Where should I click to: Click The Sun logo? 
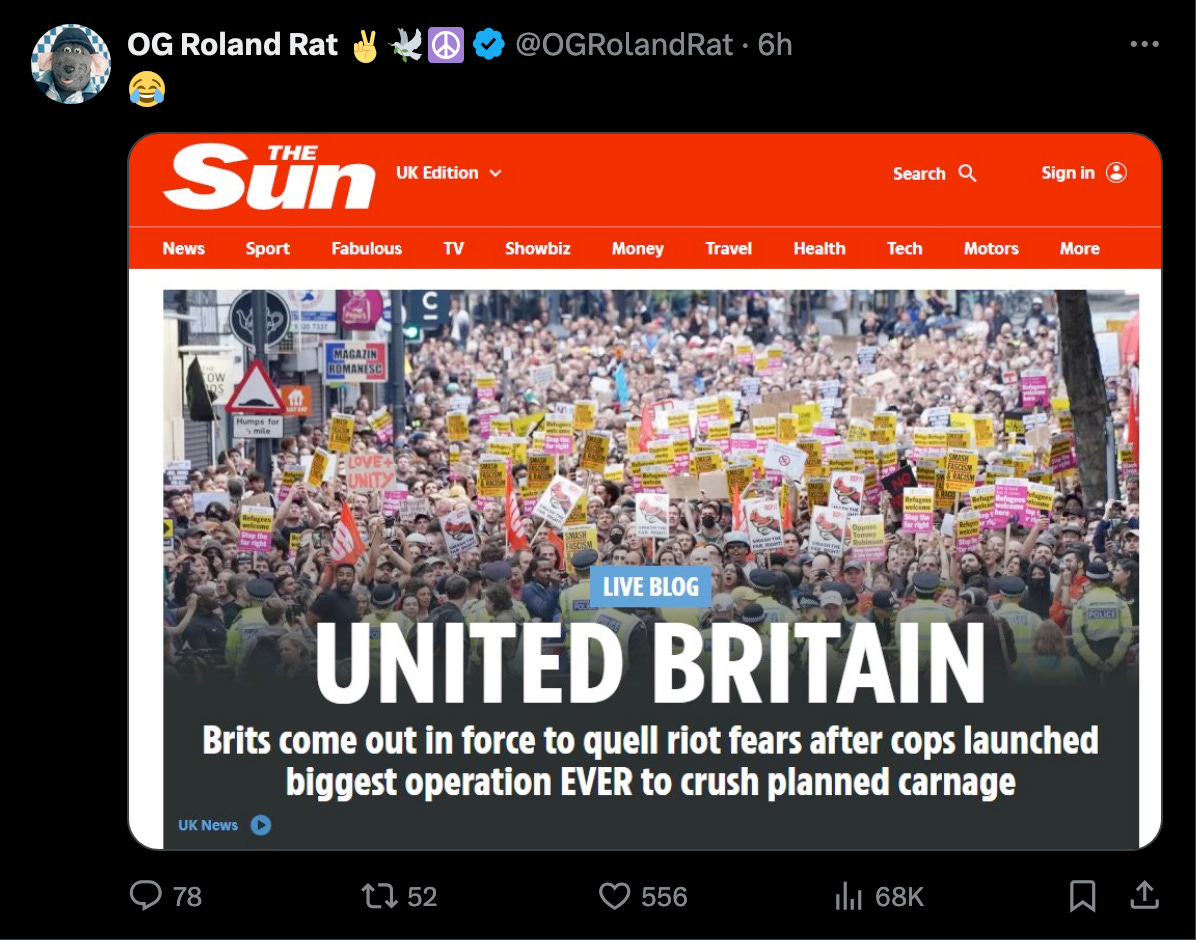(269, 175)
